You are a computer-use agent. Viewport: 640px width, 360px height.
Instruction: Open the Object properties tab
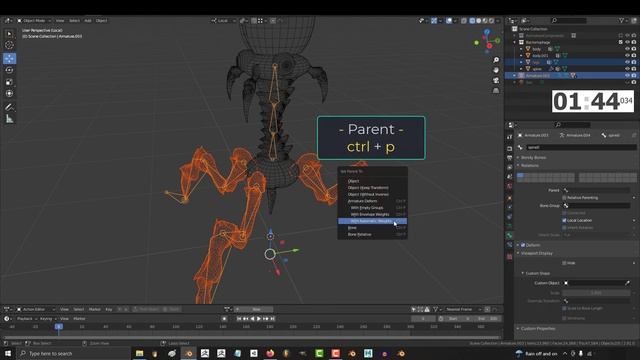509,198
